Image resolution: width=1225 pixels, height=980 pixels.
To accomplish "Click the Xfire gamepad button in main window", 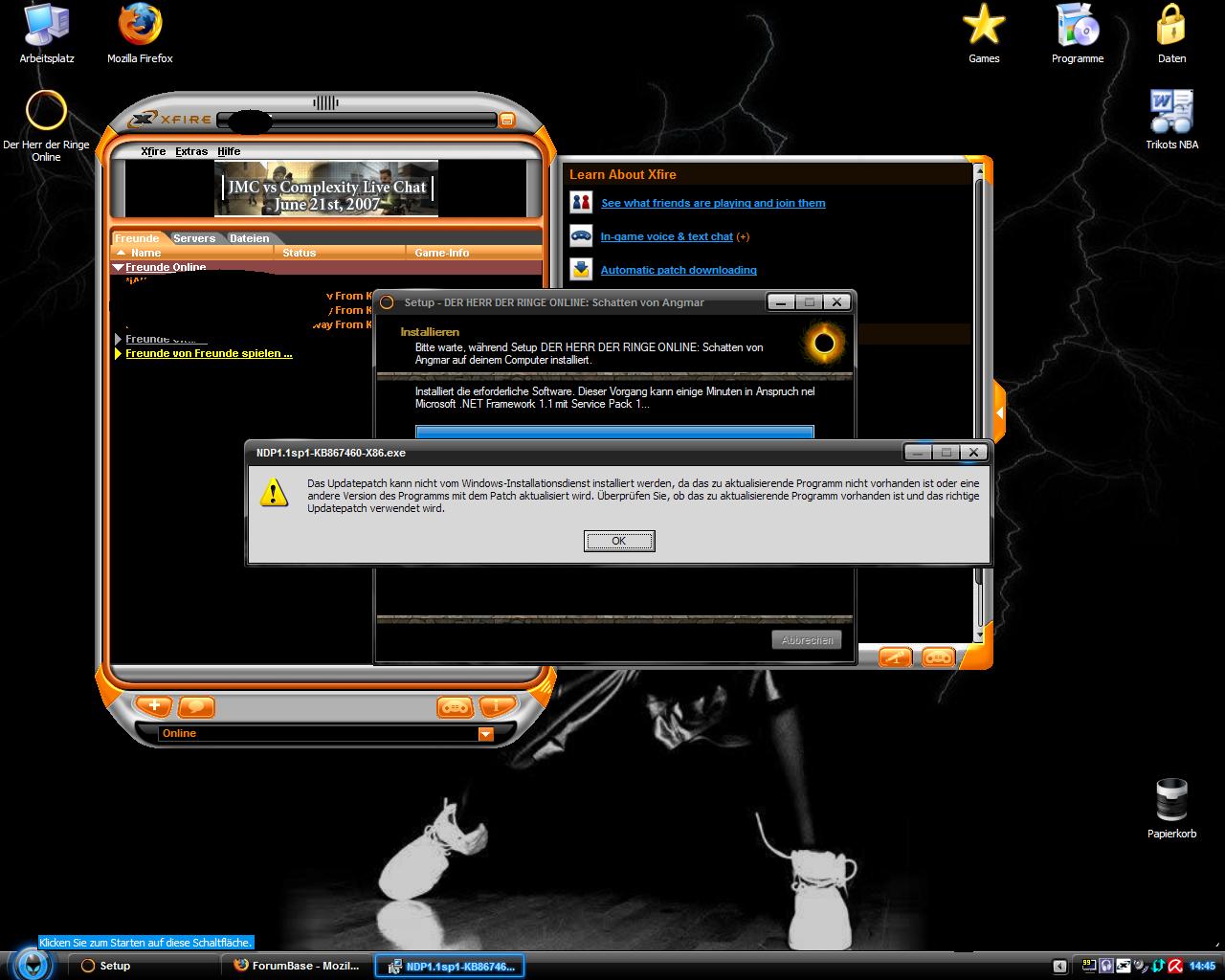I will 456,707.
